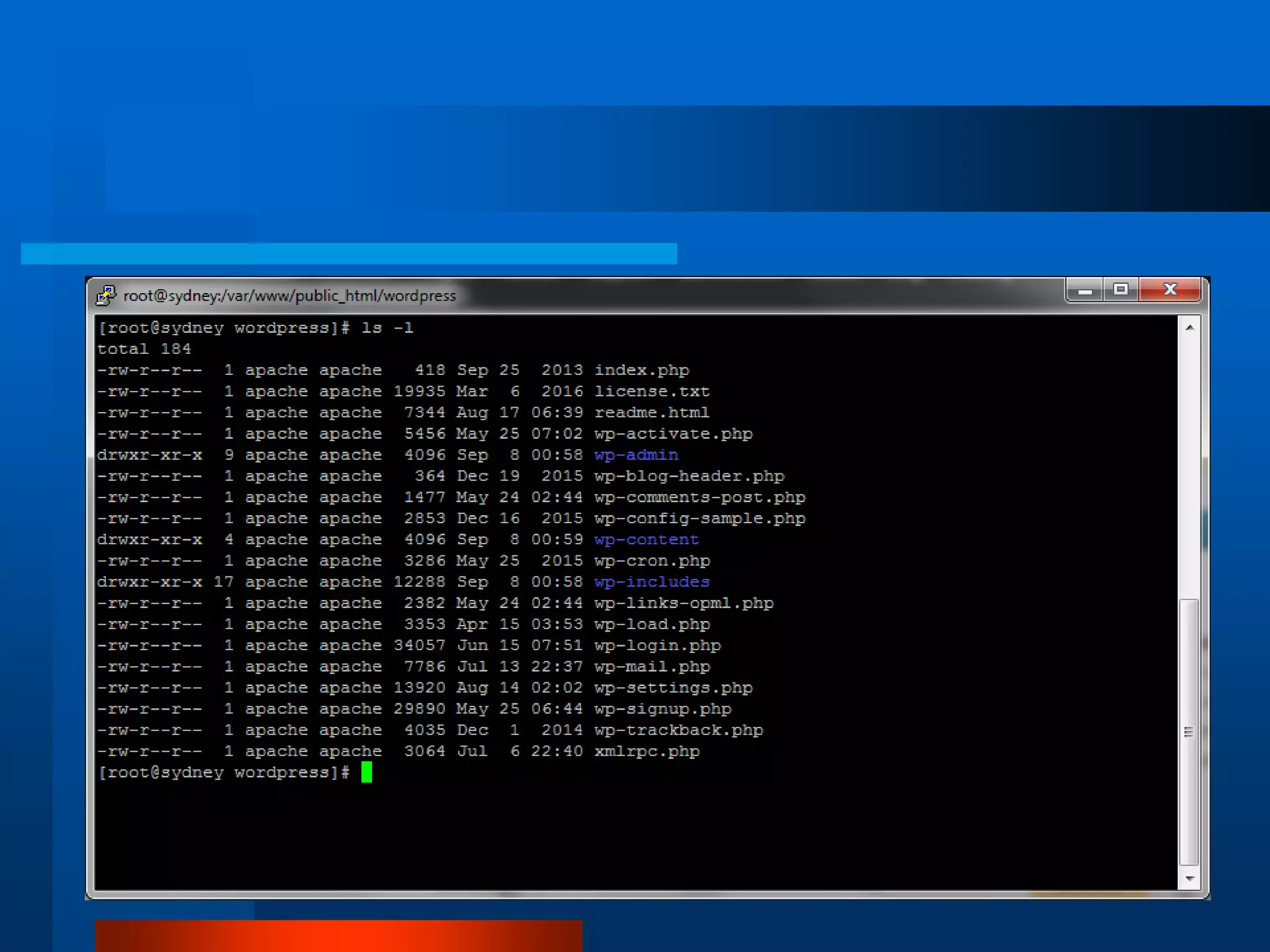The image size is (1270, 952).
Task: Click the 'ls -l' command text
Action: [x=387, y=328]
